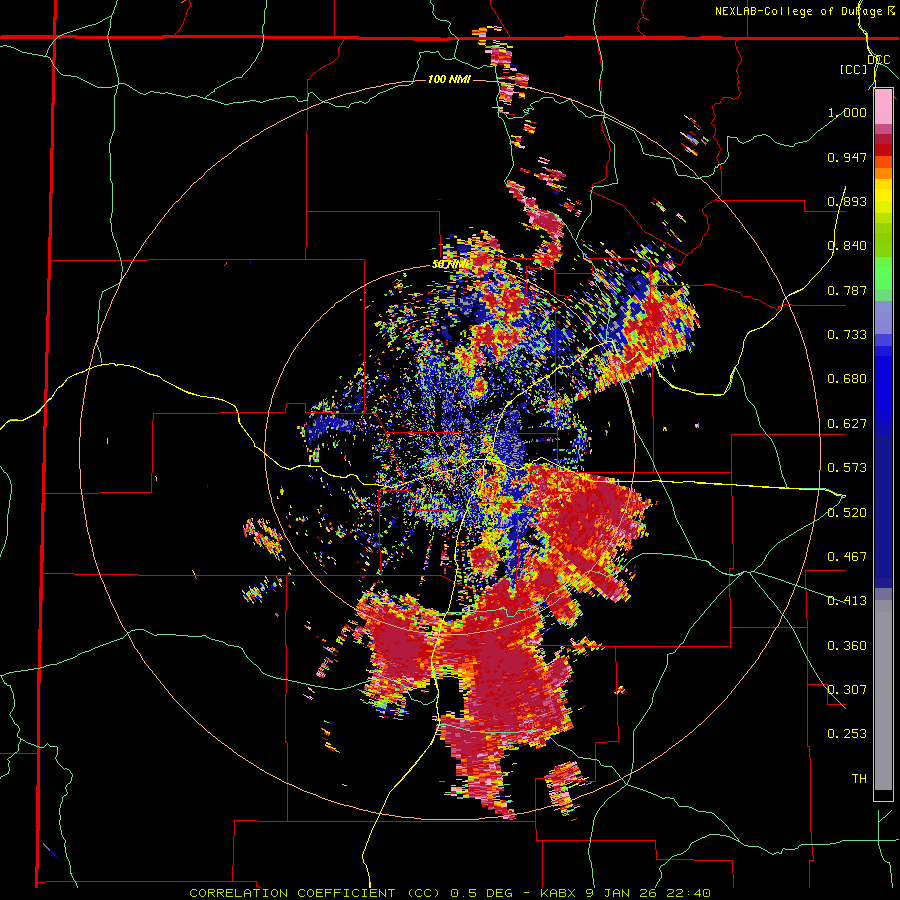Select the 0.893 scale label

tap(847, 201)
